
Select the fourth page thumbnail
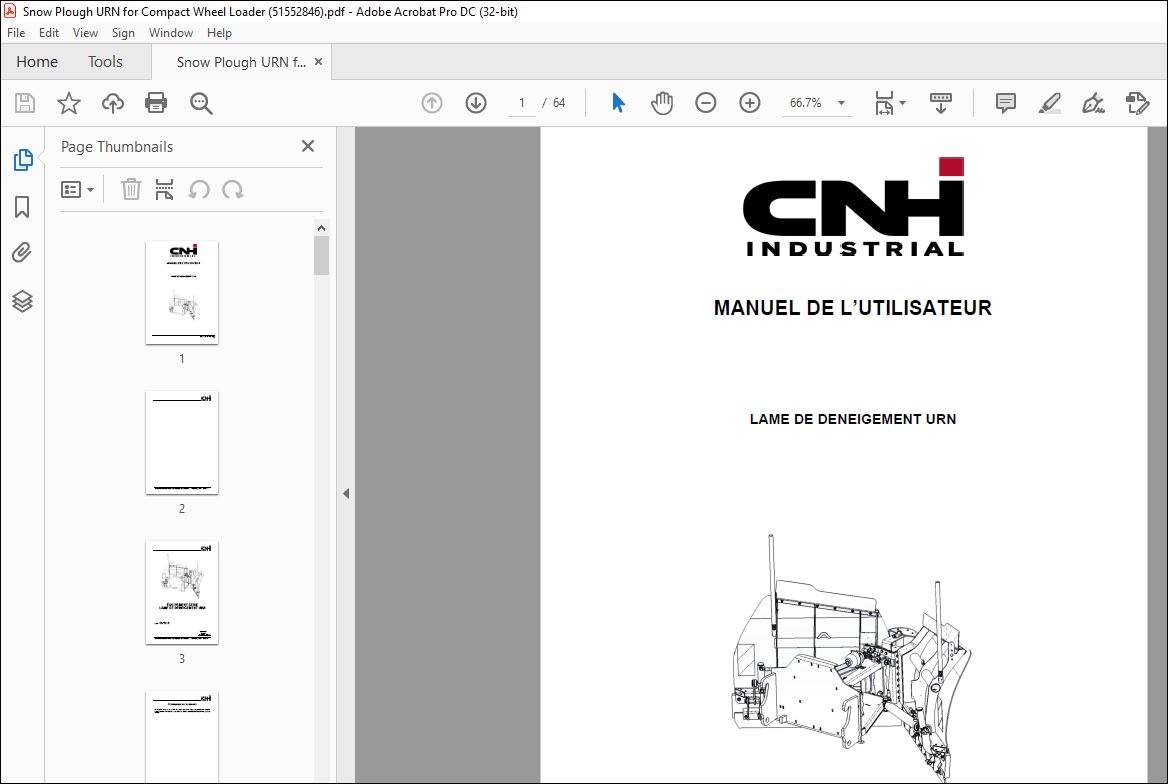click(182, 736)
